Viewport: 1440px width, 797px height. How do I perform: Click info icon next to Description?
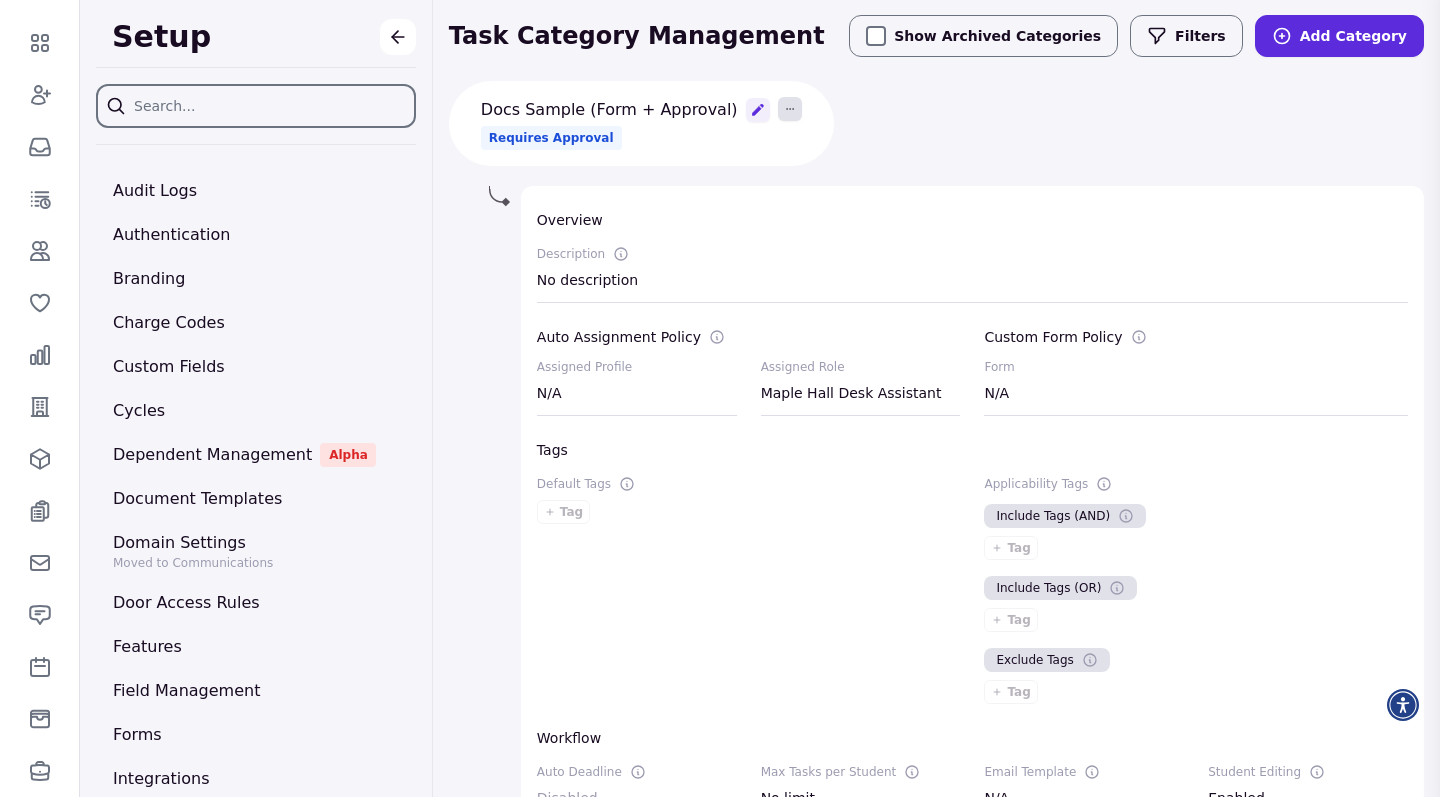621,254
